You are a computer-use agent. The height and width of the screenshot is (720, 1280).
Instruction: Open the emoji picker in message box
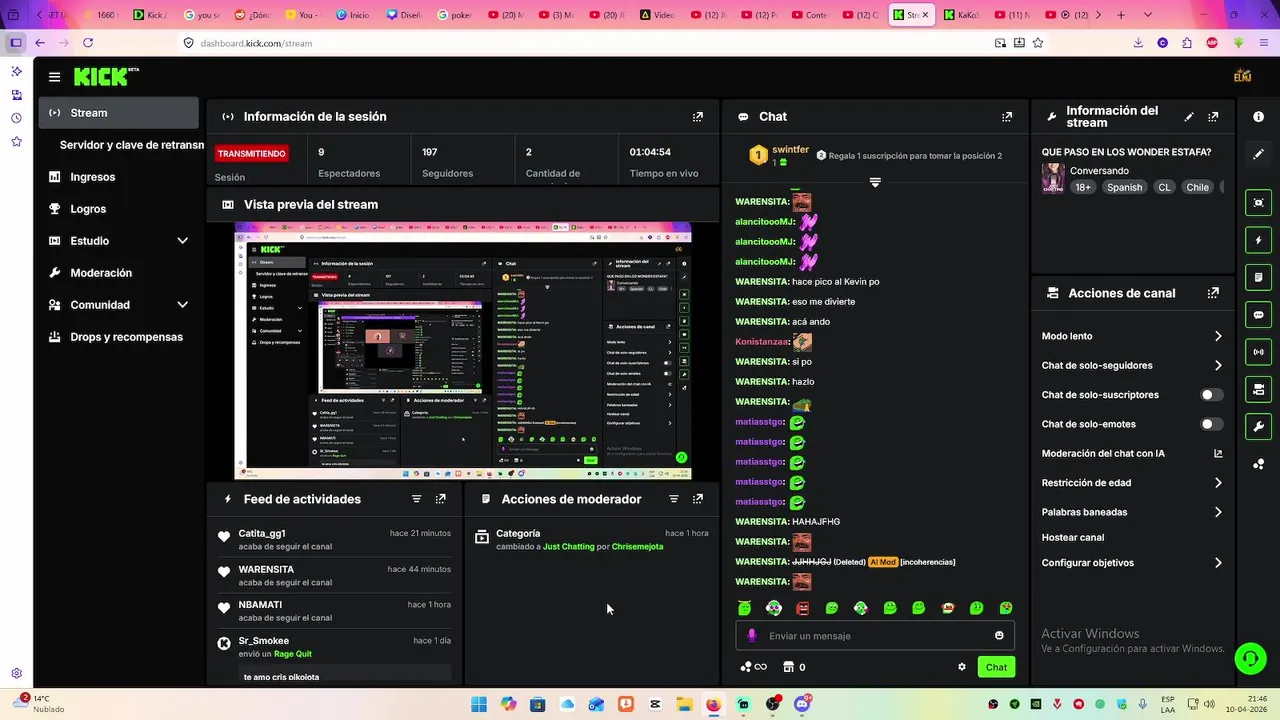[x=999, y=636]
